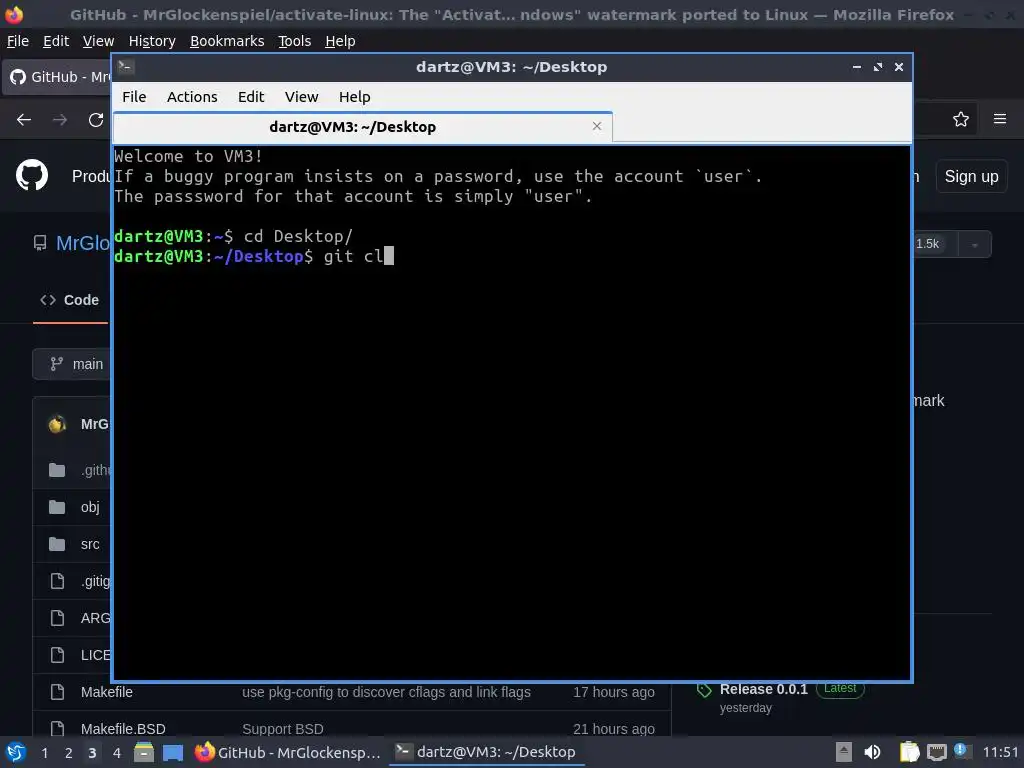The height and width of the screenshot is (768, 1024).
Task: Open the terminal Help menu
Action: [355, 97]
